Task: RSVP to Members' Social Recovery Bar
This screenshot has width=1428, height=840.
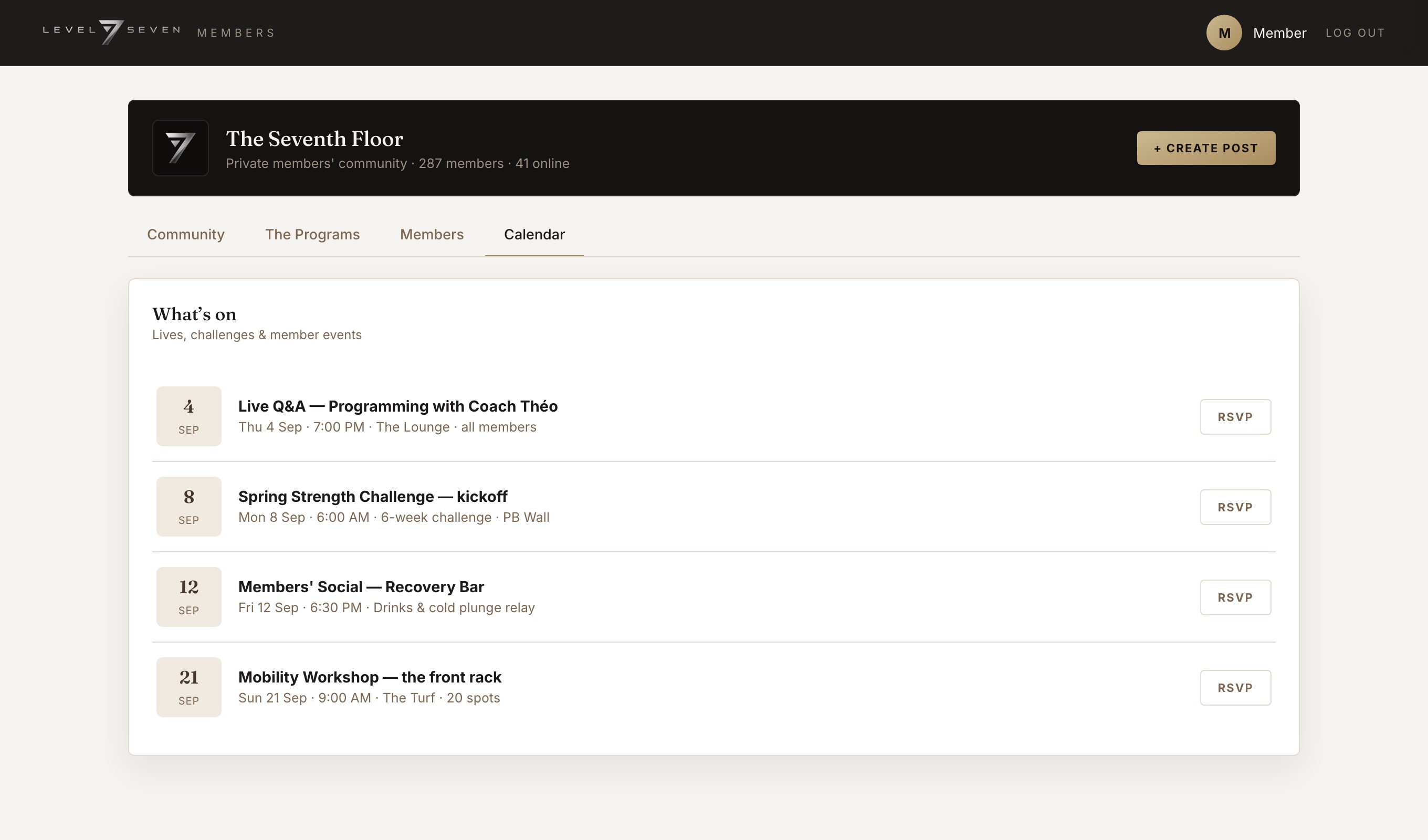Action: [x=1235, y=597]
